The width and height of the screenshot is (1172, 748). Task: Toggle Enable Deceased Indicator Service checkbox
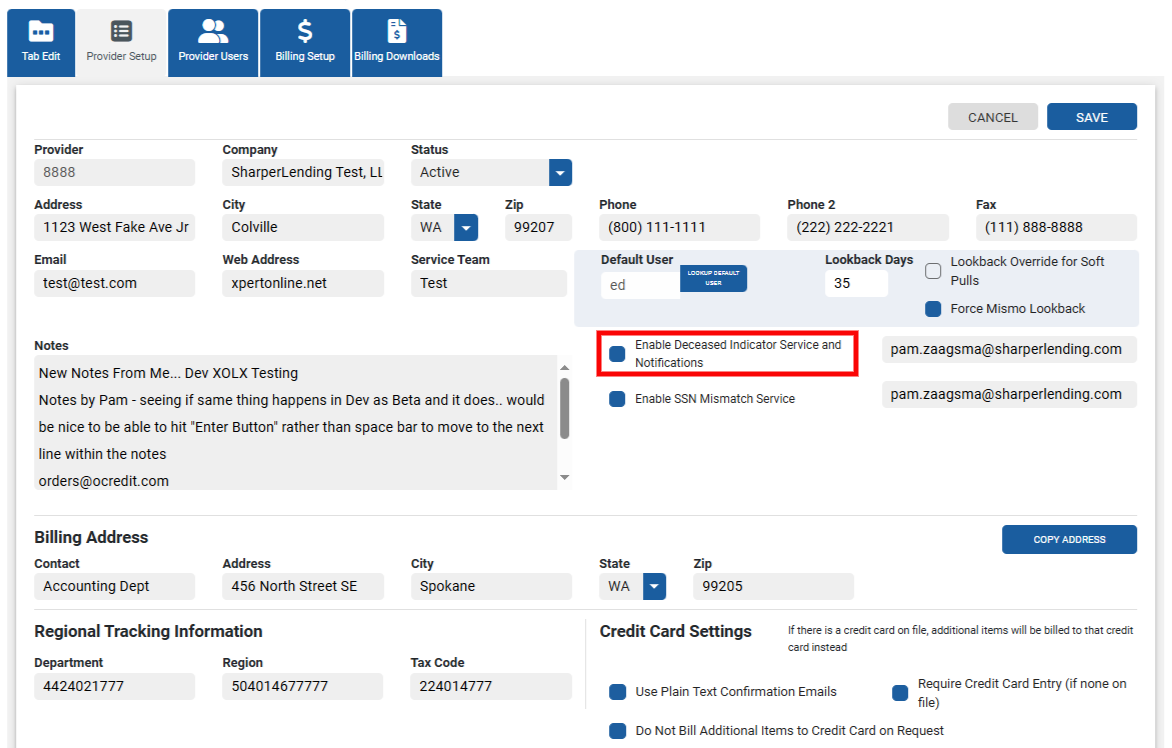click(x=617, y=353)
